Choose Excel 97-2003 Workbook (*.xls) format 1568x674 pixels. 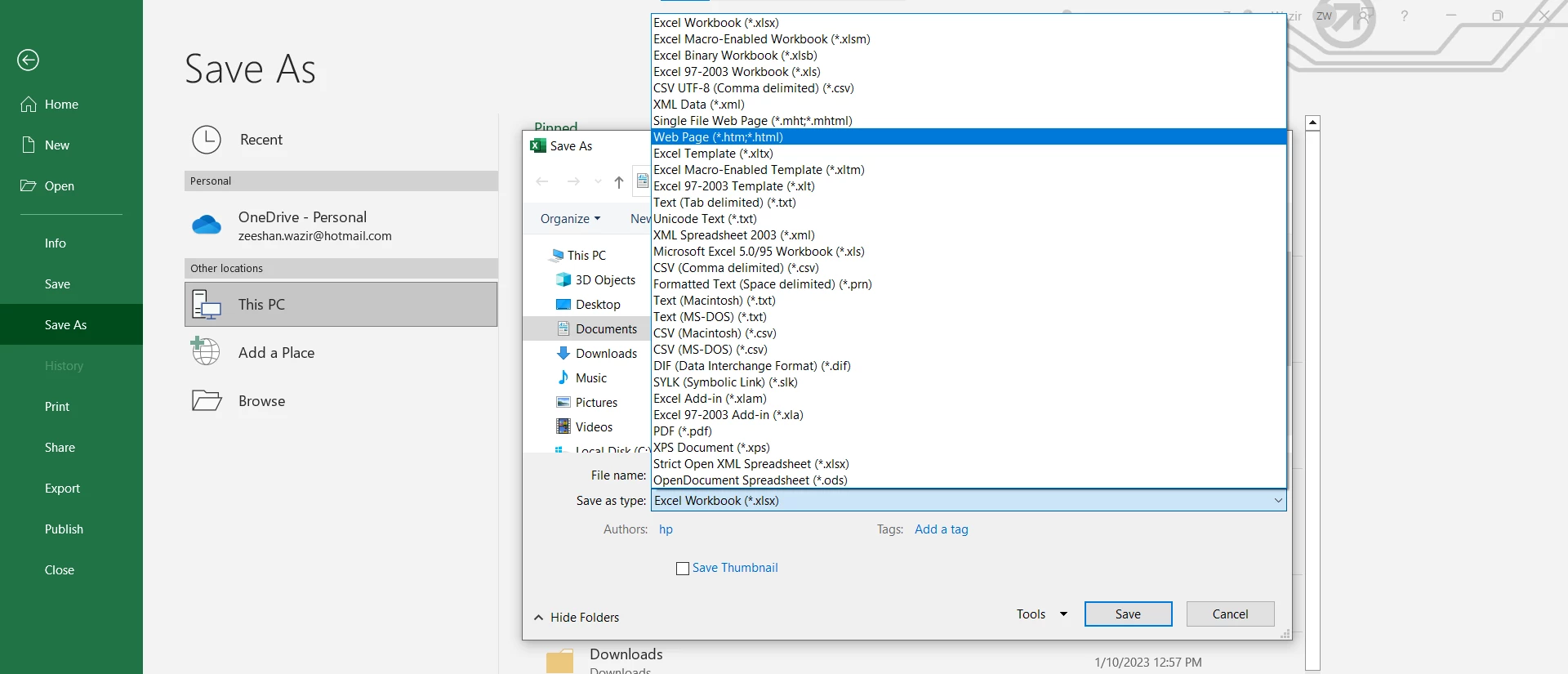pyautogui.click(x=969, y=72)
